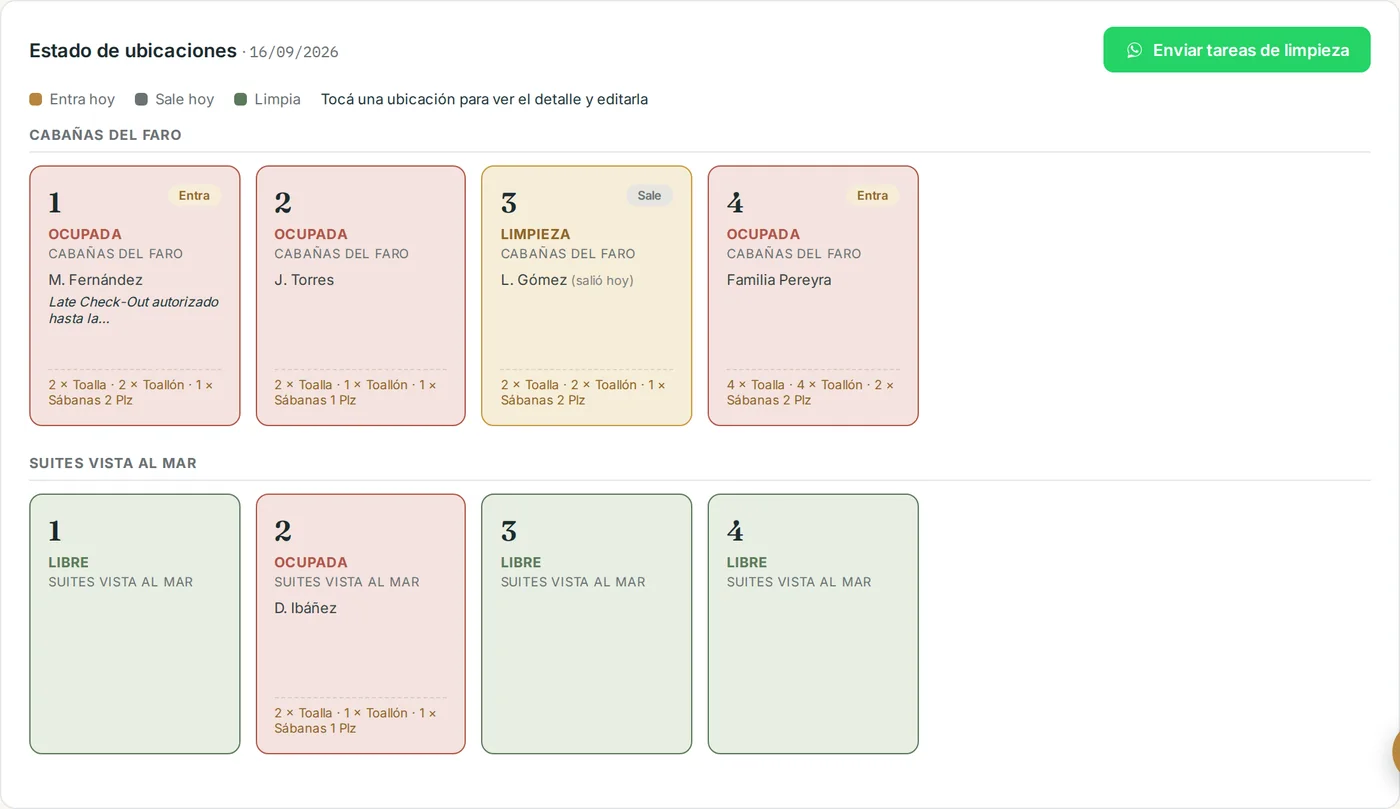
Task: Click the linen list on D. Ibáñez's card
Action: coord(356,720)
